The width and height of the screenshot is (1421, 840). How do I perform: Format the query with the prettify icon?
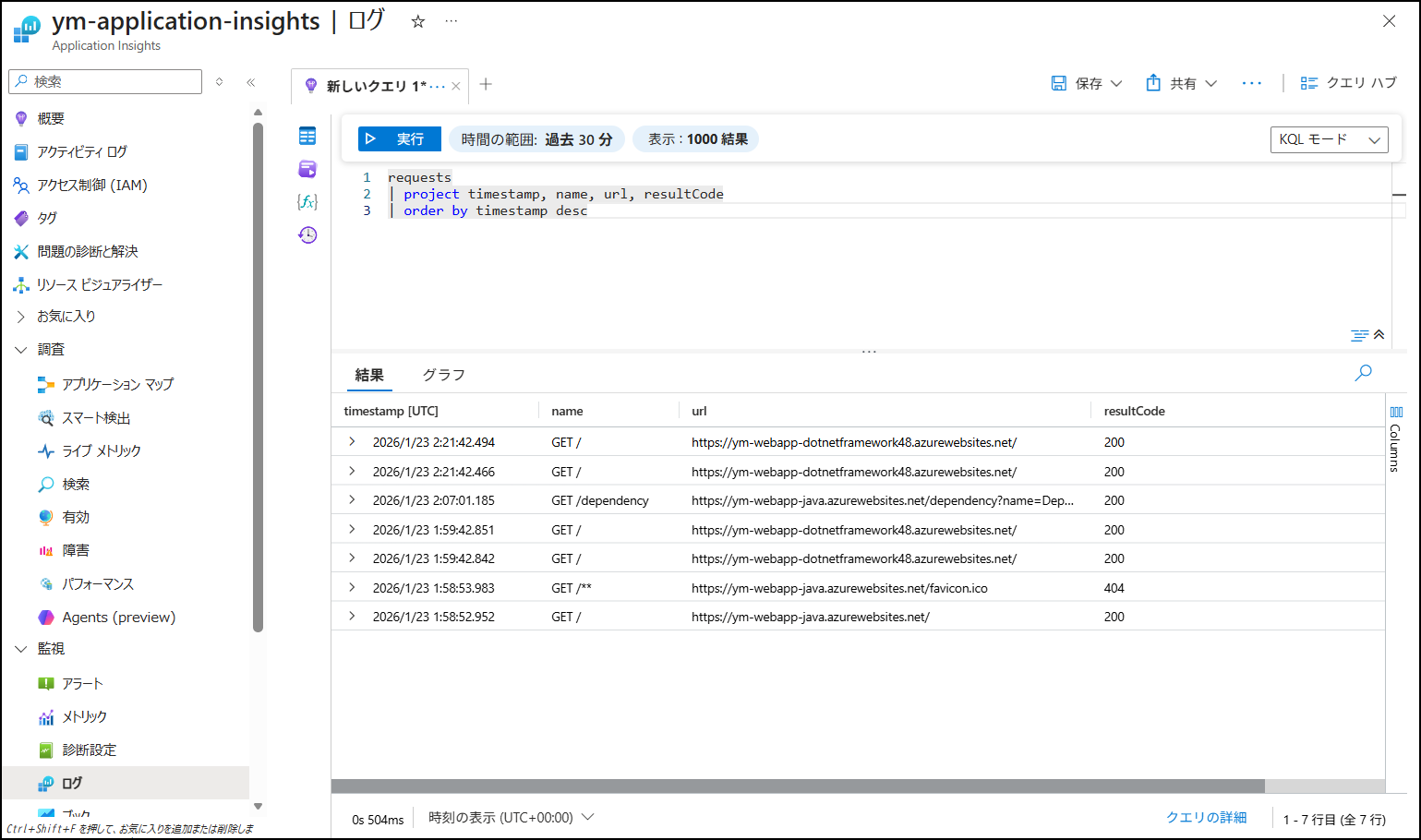coord(1359,335)
